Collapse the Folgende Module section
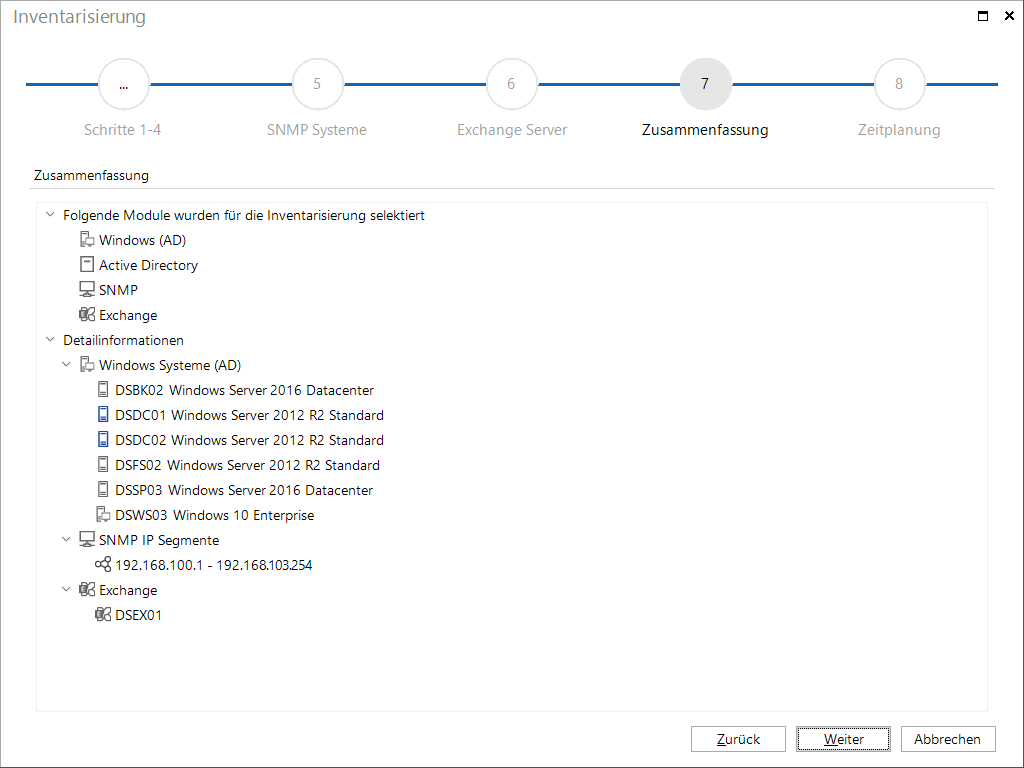Viewport: 1024px width, 768px height. tap(50, 214)
